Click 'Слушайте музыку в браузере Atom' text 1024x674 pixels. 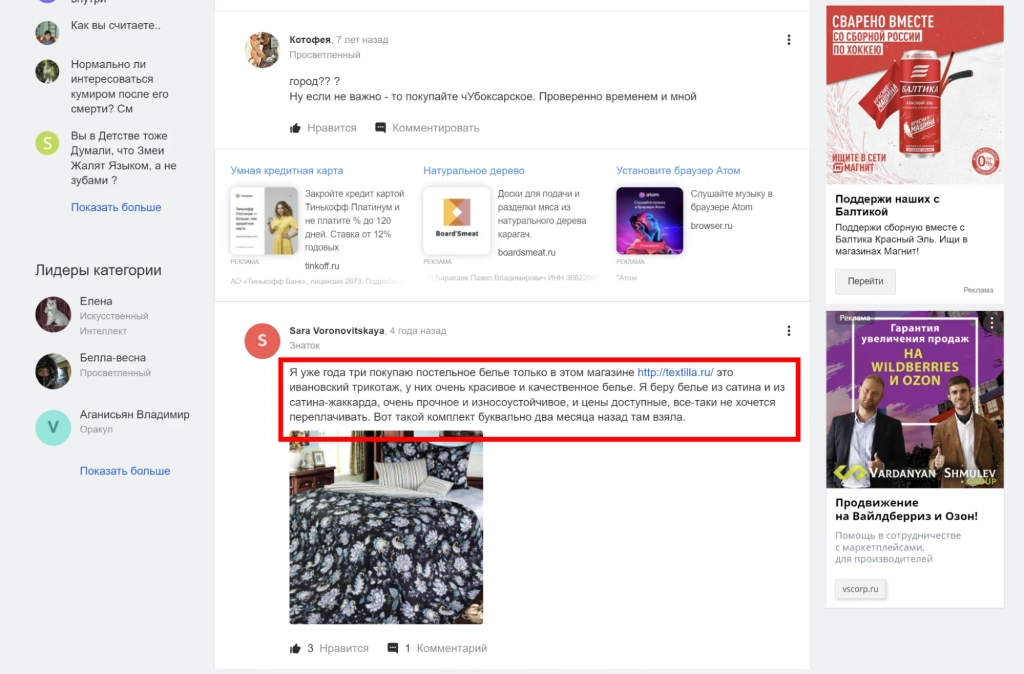(731, 201)
